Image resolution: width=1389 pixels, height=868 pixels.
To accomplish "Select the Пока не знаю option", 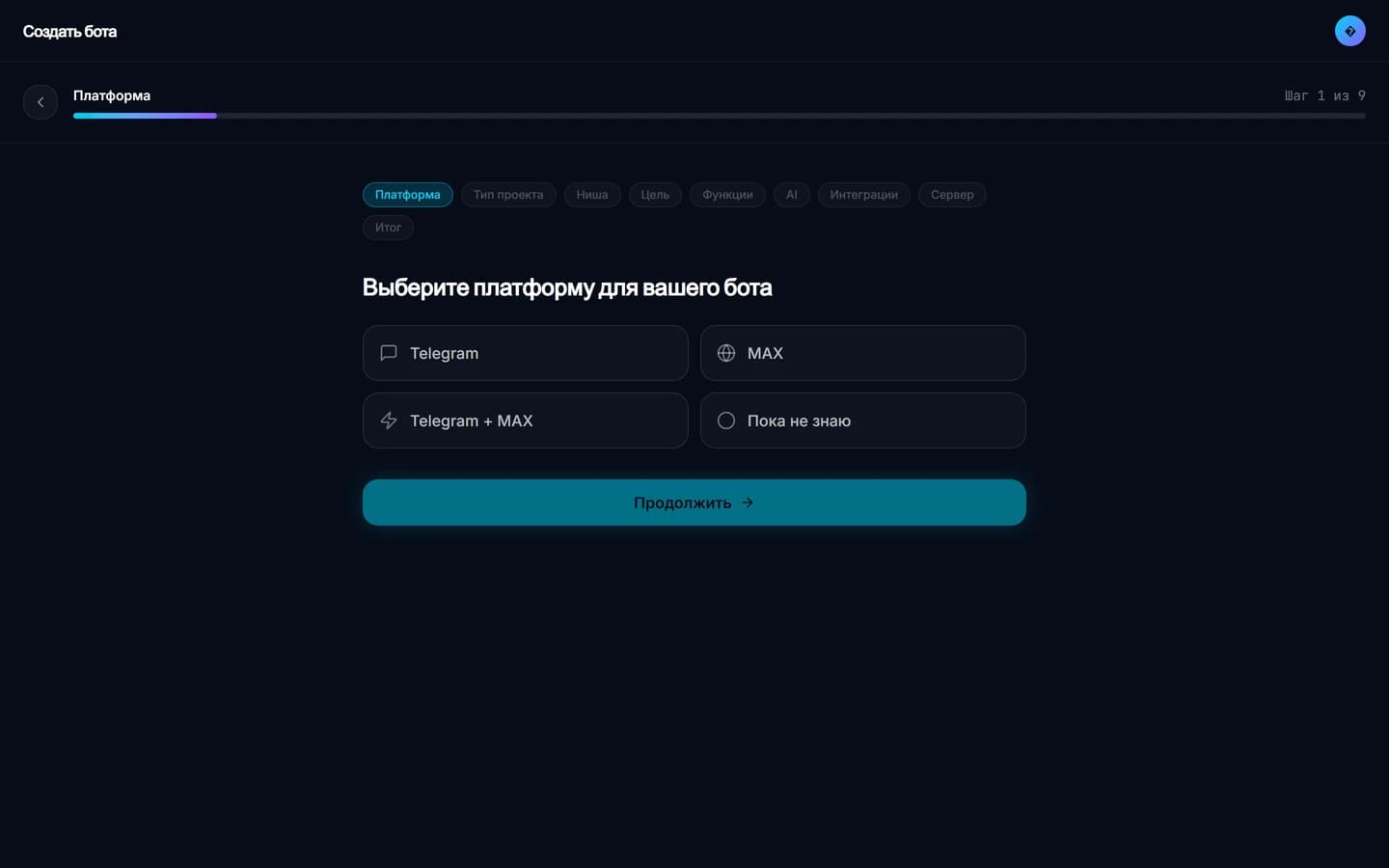I will [863, 420].
